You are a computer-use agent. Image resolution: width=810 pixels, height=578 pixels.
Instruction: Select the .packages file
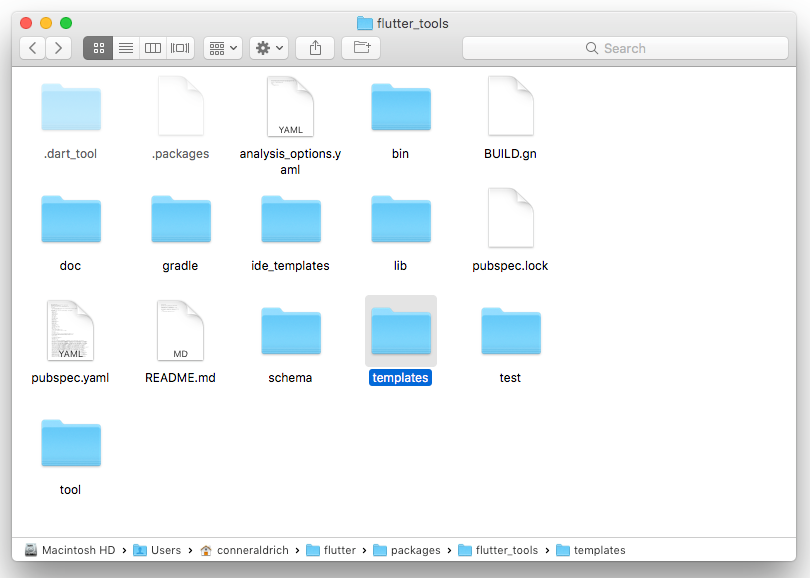tap(180, 106)
